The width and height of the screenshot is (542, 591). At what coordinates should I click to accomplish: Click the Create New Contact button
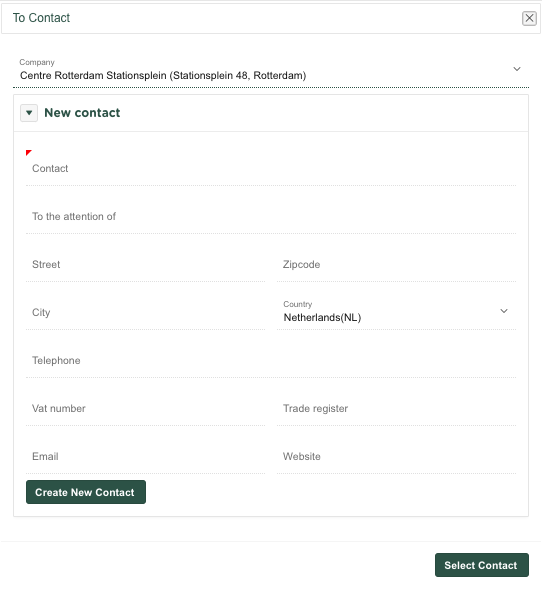coord(86,492)
